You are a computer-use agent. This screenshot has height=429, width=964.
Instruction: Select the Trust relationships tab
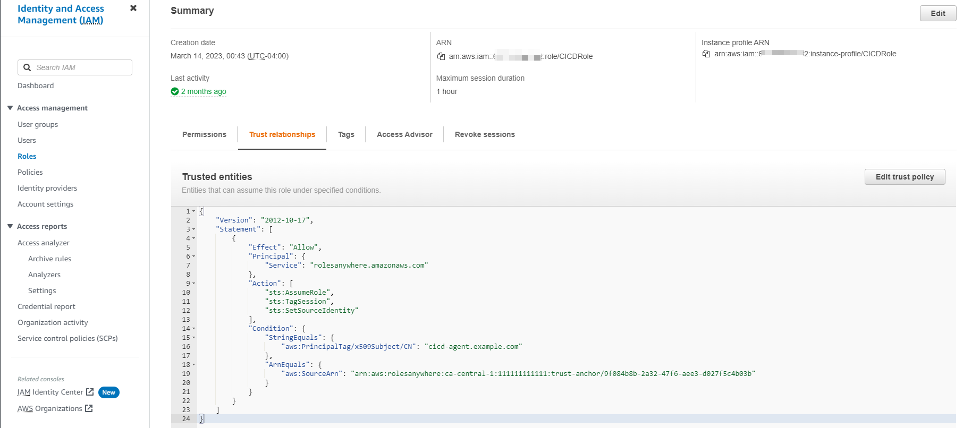[x=282, y=135]
